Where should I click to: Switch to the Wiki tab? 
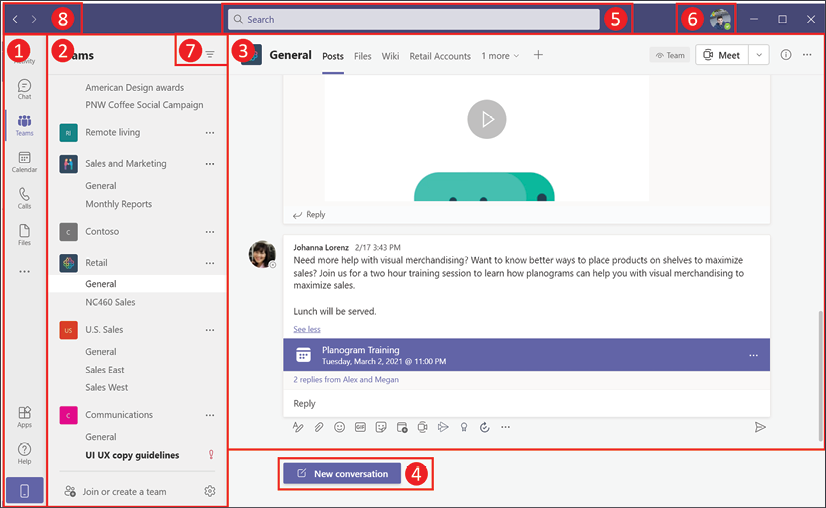(x=390, y=56)
